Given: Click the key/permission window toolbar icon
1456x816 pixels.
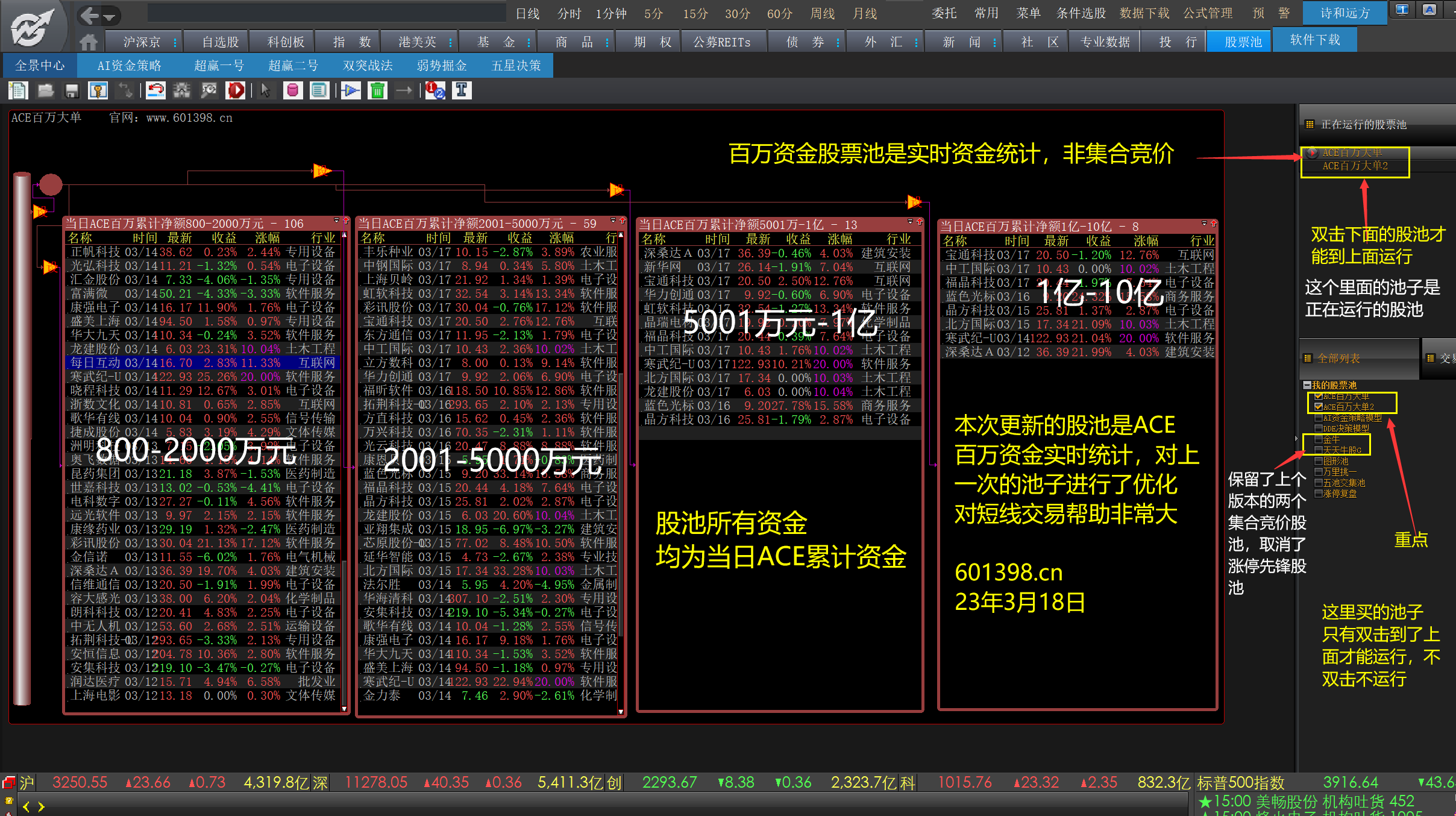Looking at the screenshot, I should 98,91.
